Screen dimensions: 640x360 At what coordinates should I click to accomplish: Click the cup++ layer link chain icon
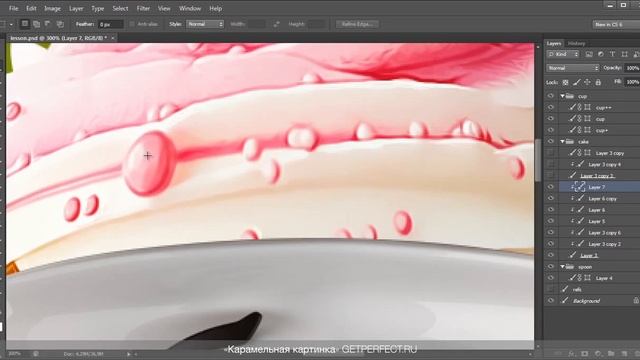[x=580, y=107]
